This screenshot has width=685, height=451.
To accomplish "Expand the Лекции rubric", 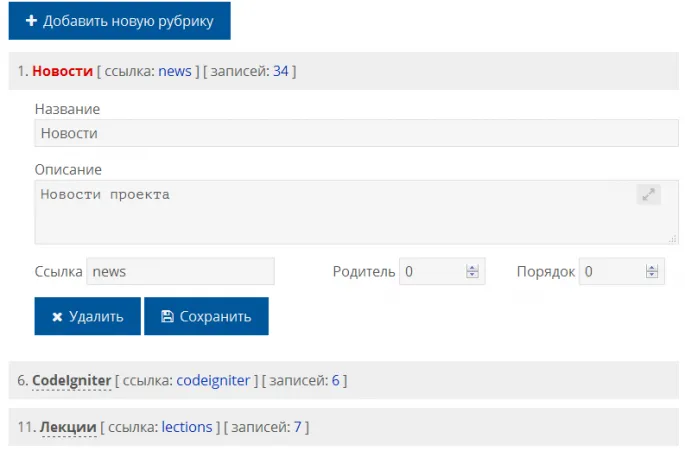I will (x=68, y=427).
